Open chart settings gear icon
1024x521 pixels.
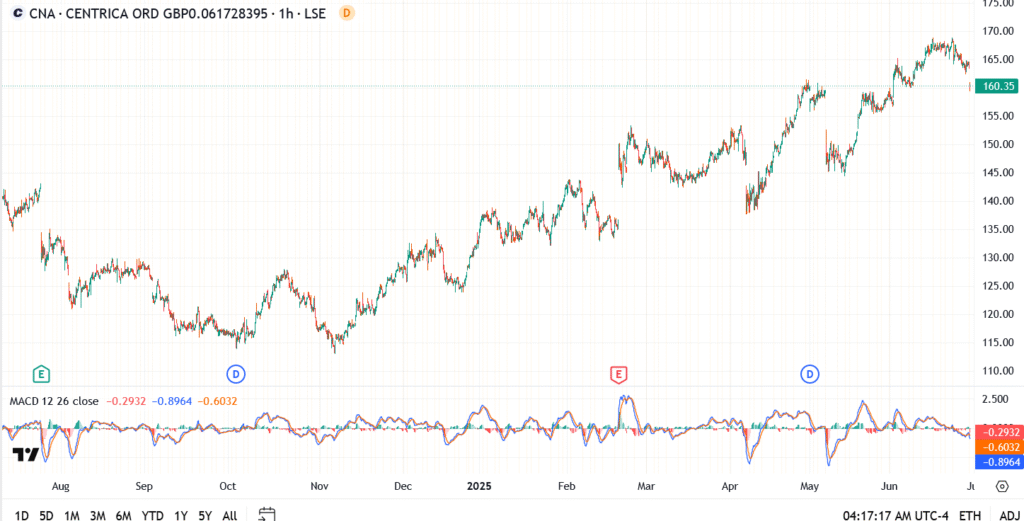[1002, 486]
